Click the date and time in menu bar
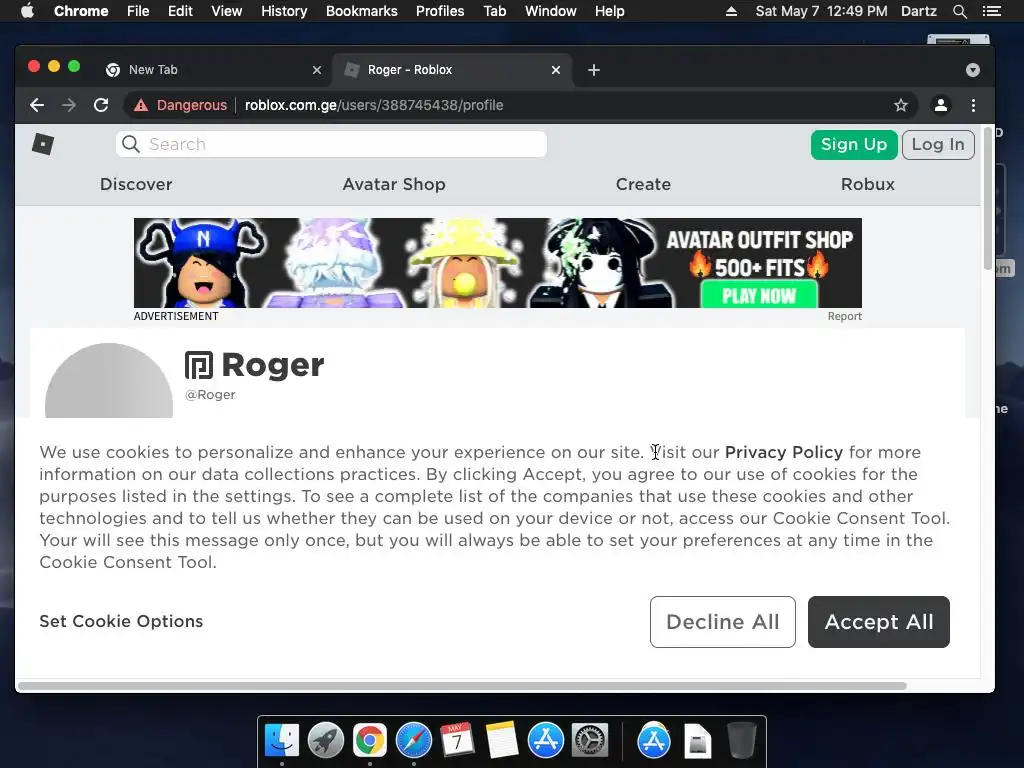The height and width of the screenshot is (768, 1024). pyautogui.click(x=821, y=11)
